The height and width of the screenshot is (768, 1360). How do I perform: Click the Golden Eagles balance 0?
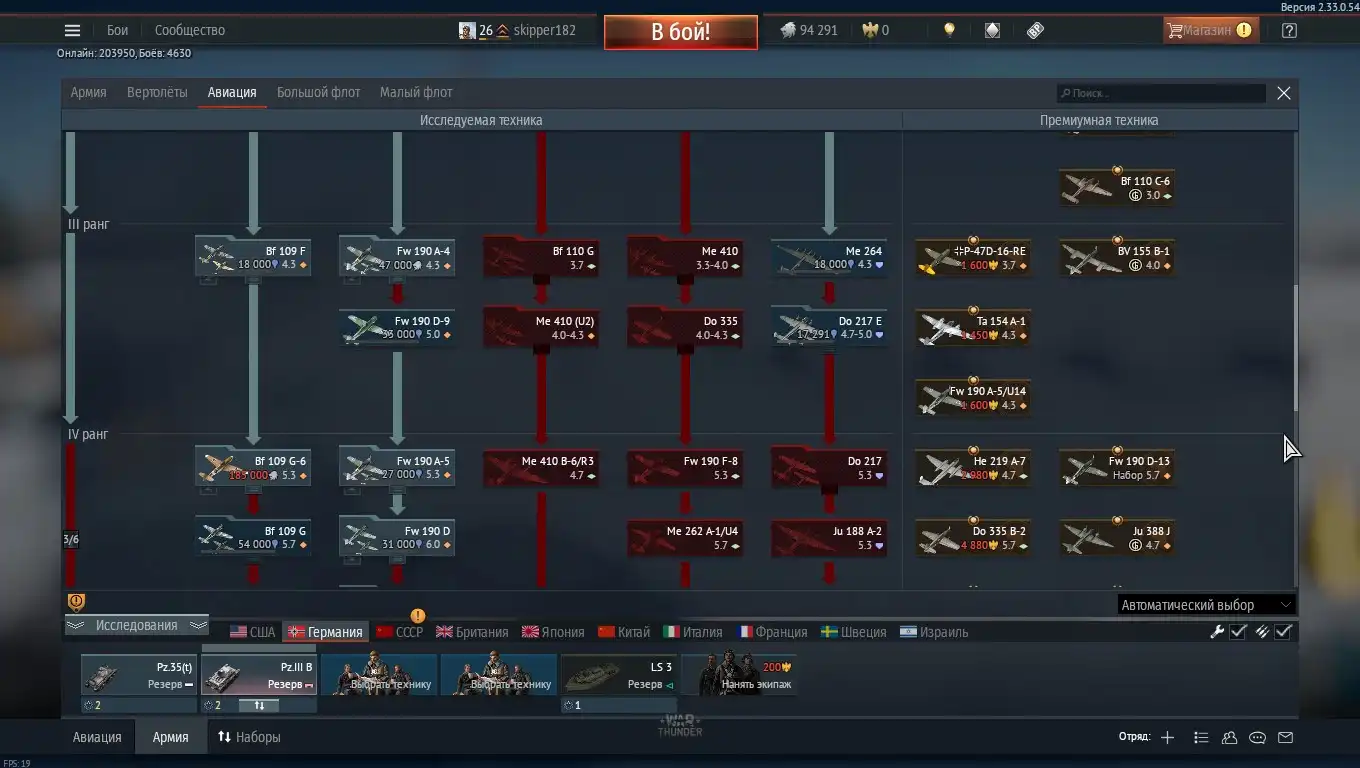click(875, 30)
